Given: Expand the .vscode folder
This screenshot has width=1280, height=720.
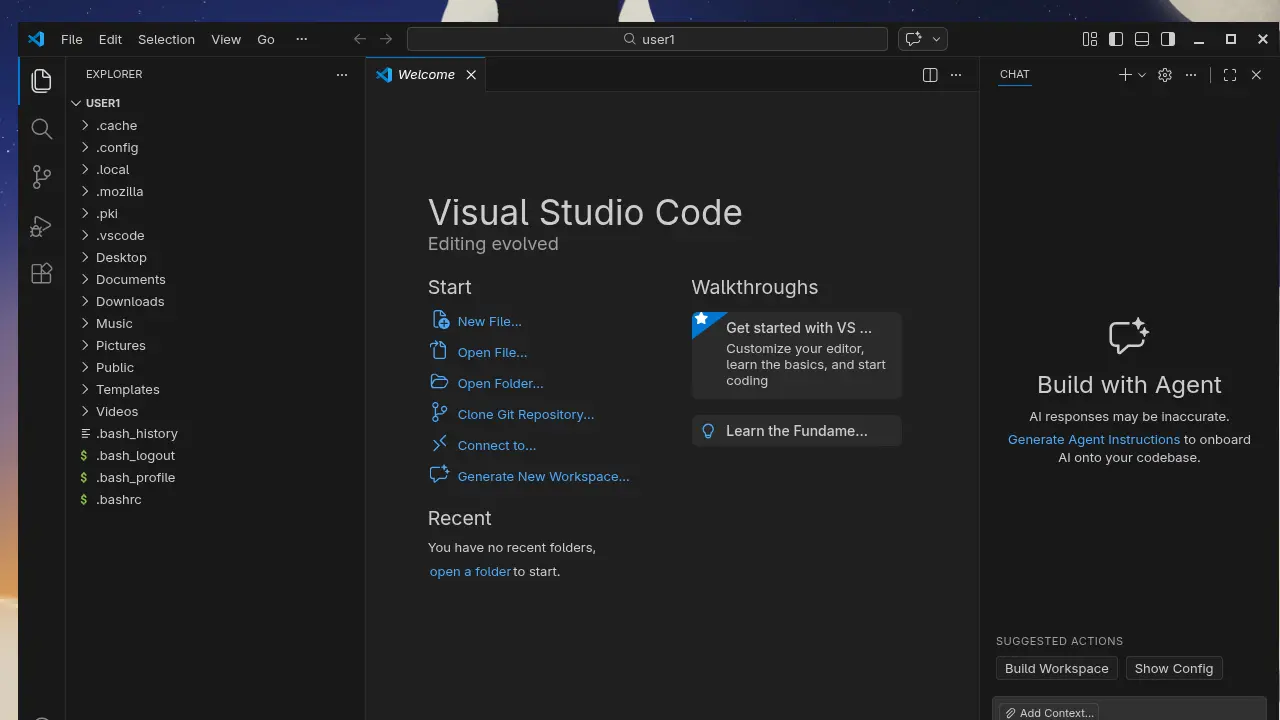Looking at the screenshot, I should point(121,235).
